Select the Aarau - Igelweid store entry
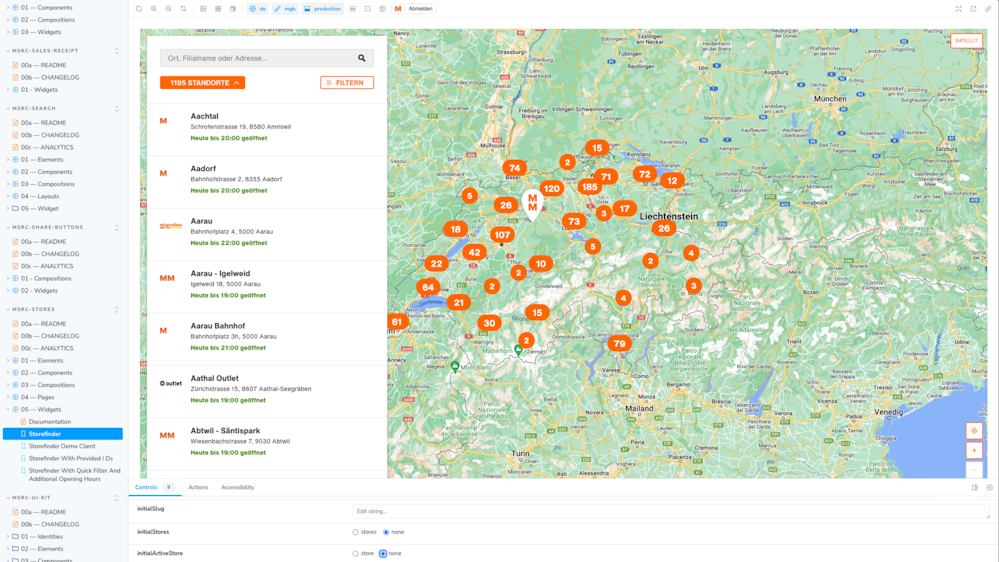This screenshot has width=999, height=562. pyautogui.click(x=267, y=285)
